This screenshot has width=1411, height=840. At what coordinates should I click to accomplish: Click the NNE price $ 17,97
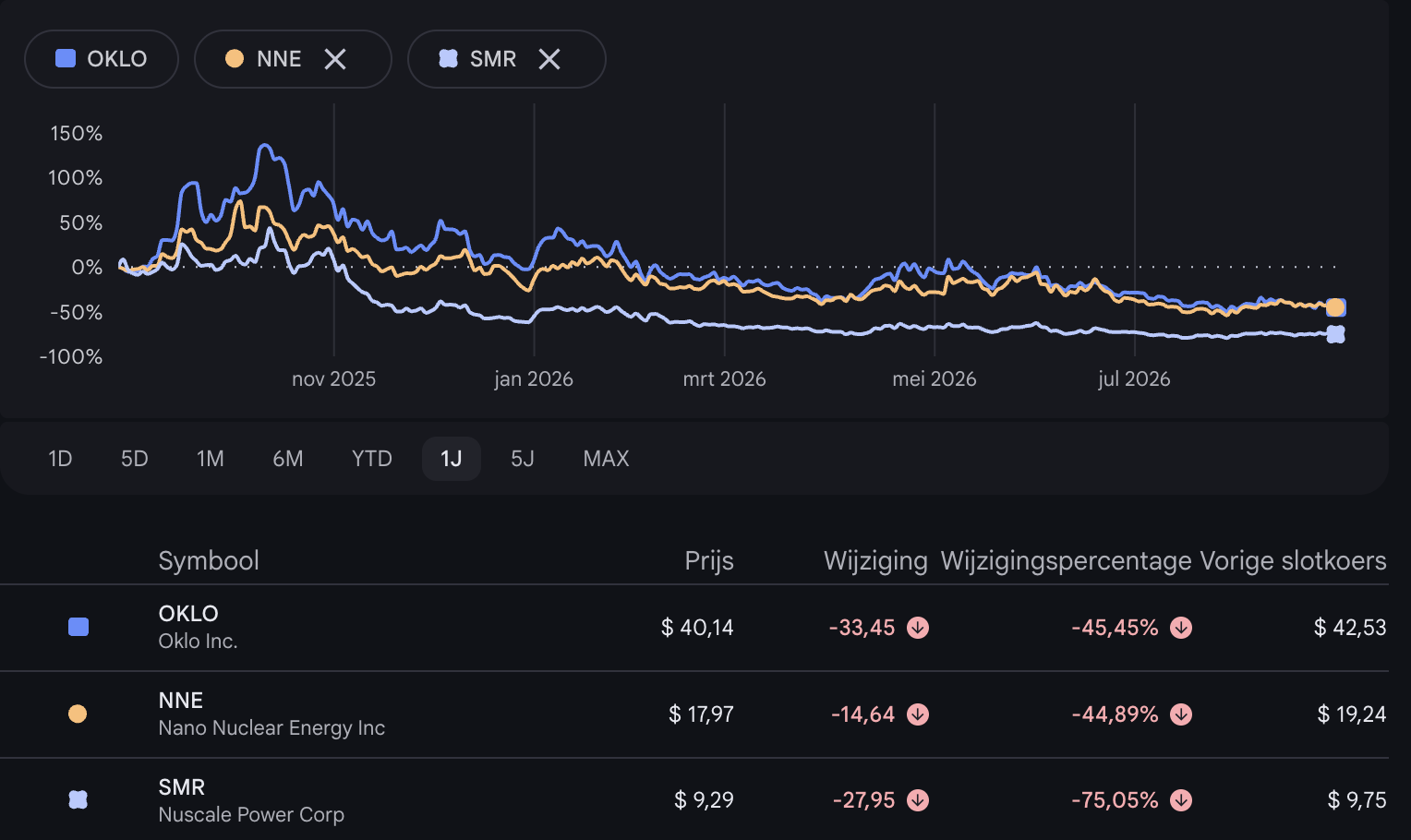tap(701, 714)
